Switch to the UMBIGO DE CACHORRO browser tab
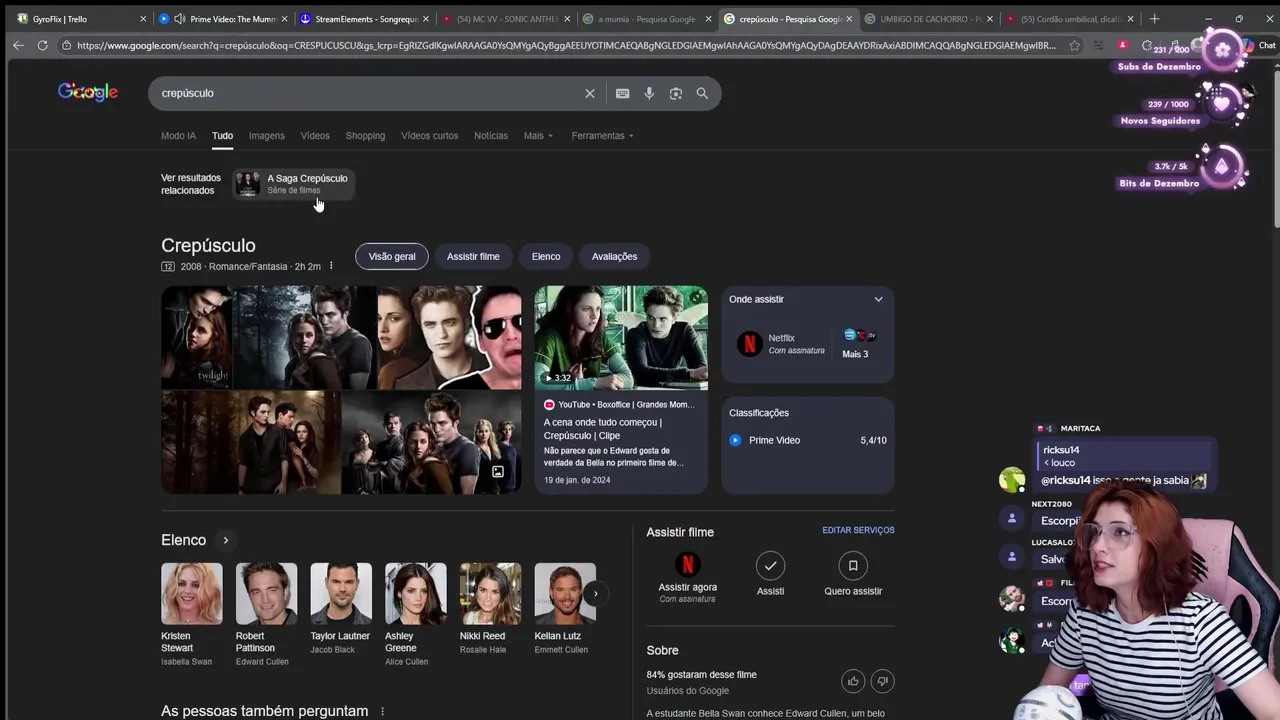Screen dimensions: 1280x720 (930, 19)
